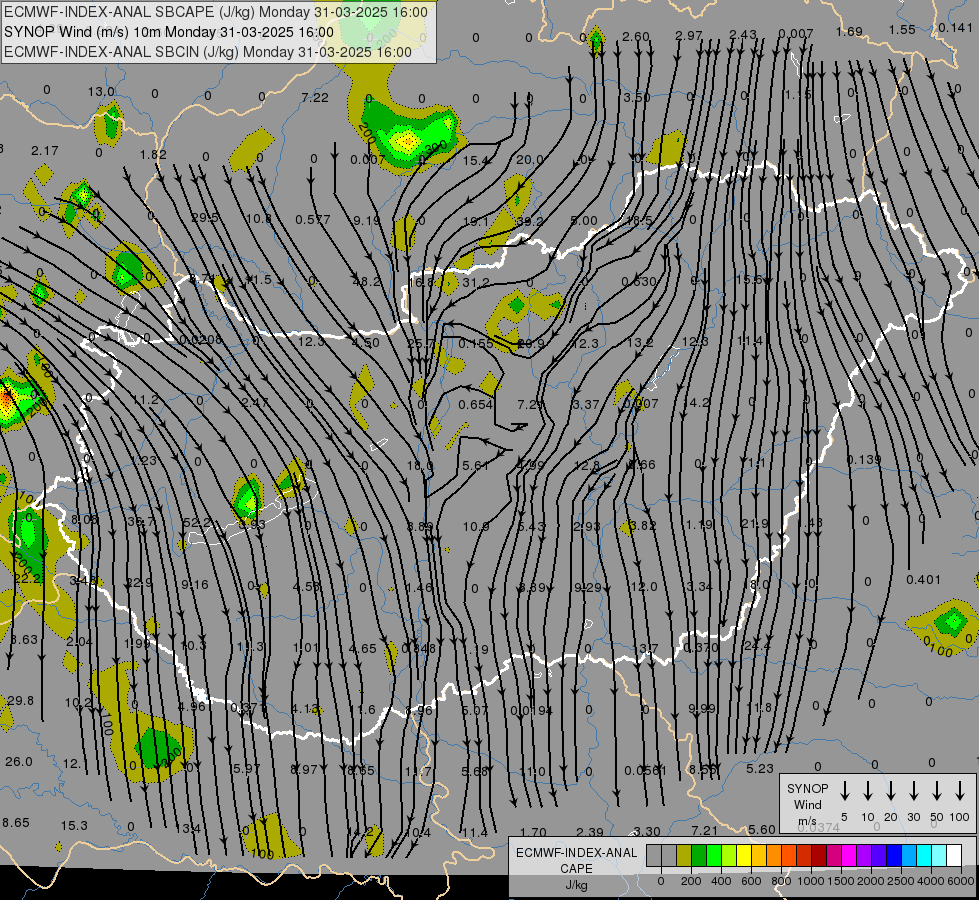Click the wind legend arrow above 30

[x=913, y=791]
